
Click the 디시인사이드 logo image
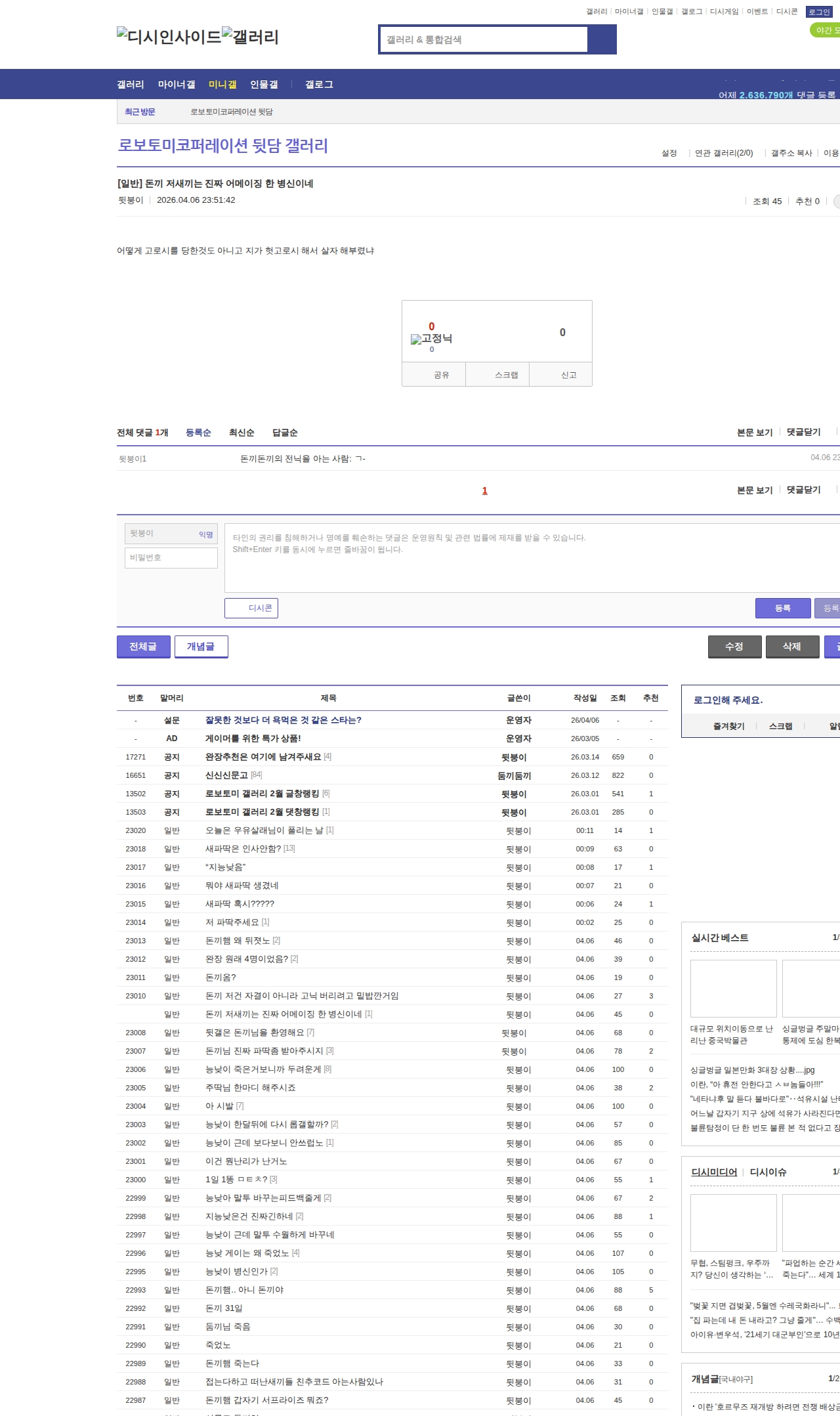(169, 37)
